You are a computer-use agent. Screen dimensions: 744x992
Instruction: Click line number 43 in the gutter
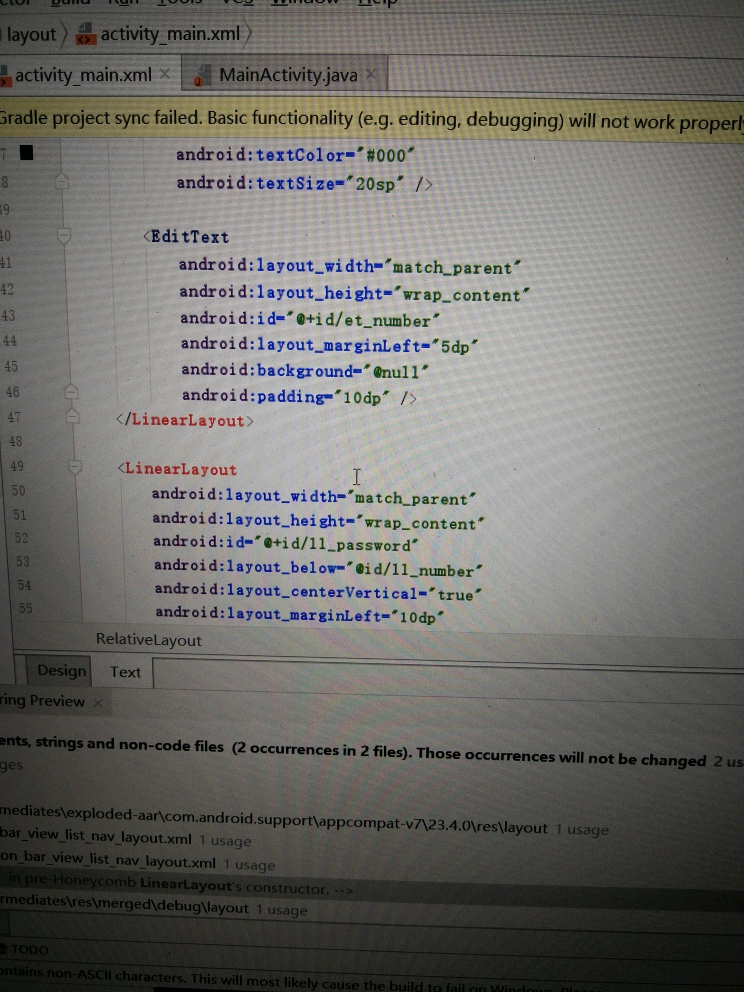[8, 315]
